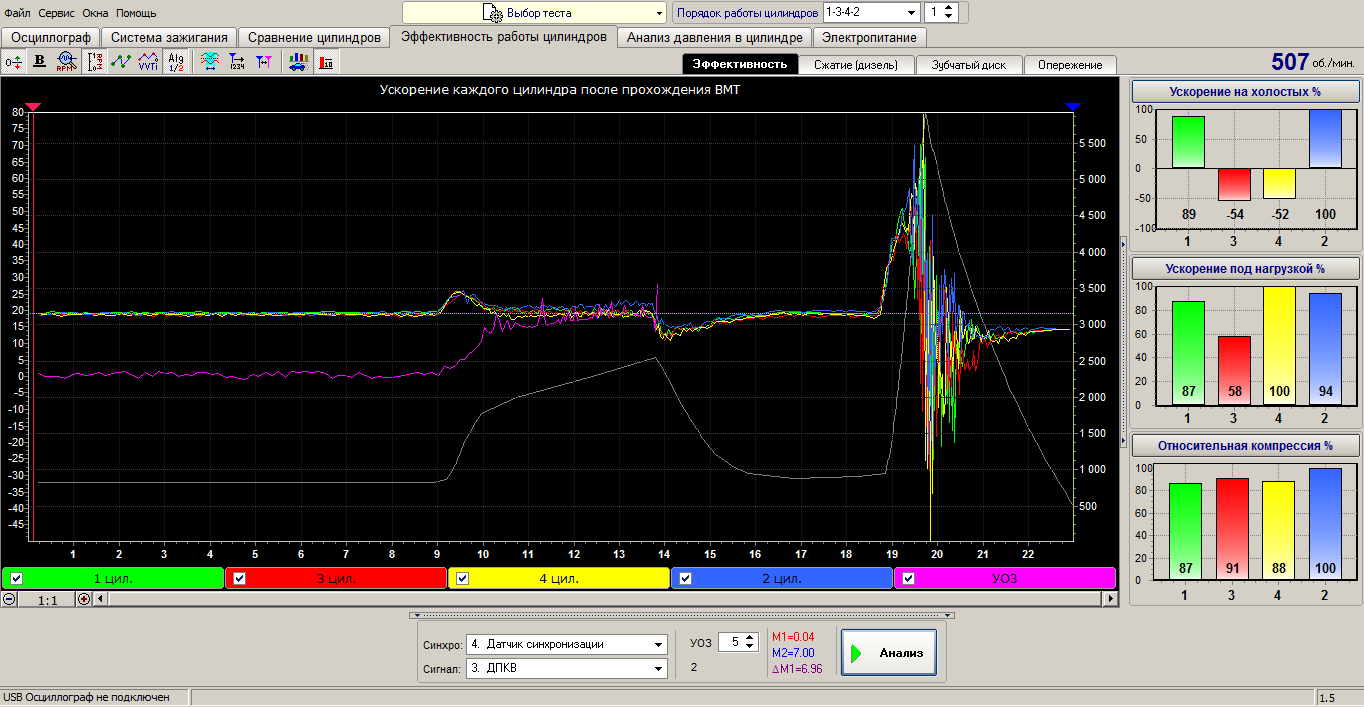Click the Ускорение на холостых % header
This screenshot has width=1364, height=707.
point(1245,92)
